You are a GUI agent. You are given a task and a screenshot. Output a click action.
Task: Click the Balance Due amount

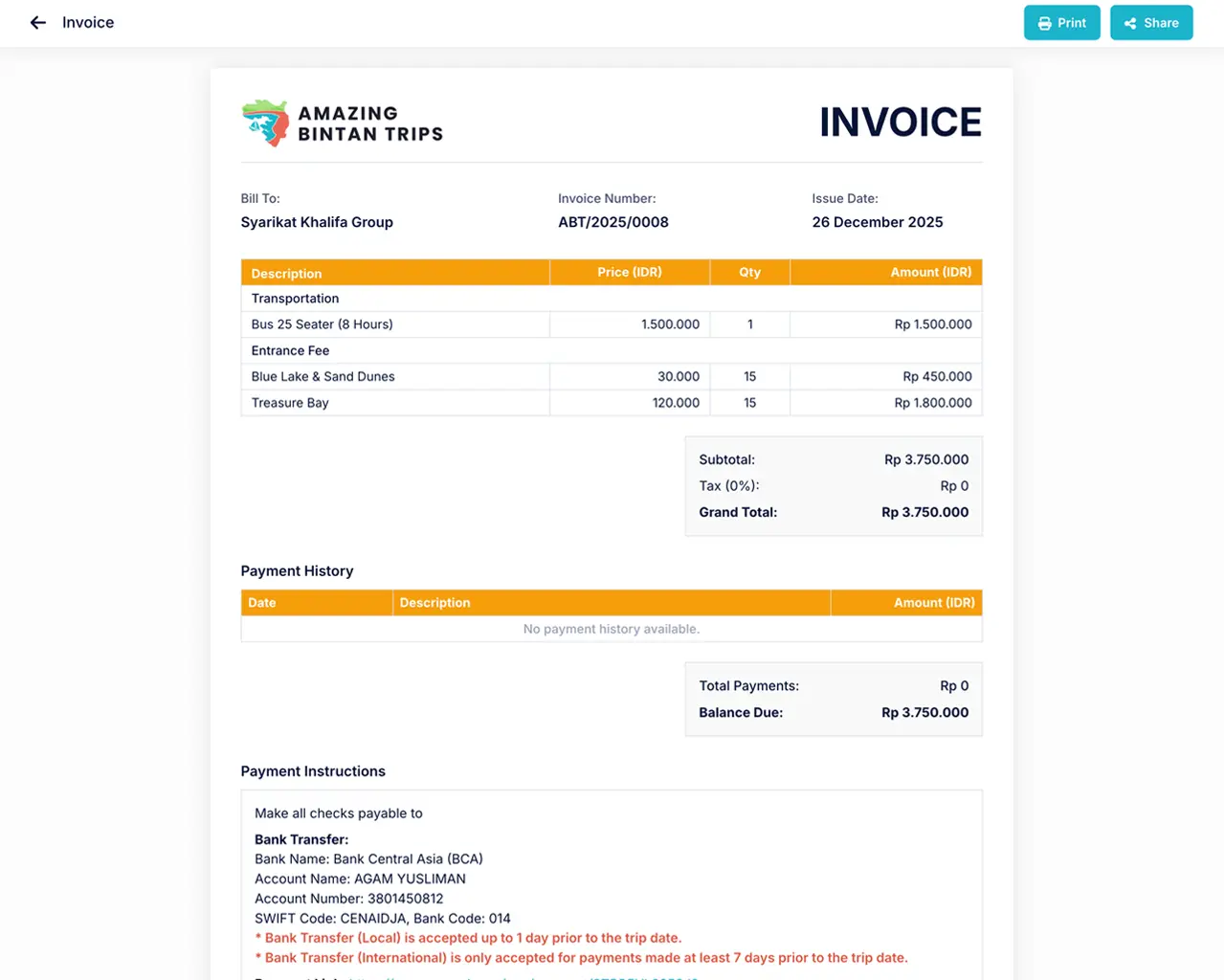[924, 712]
